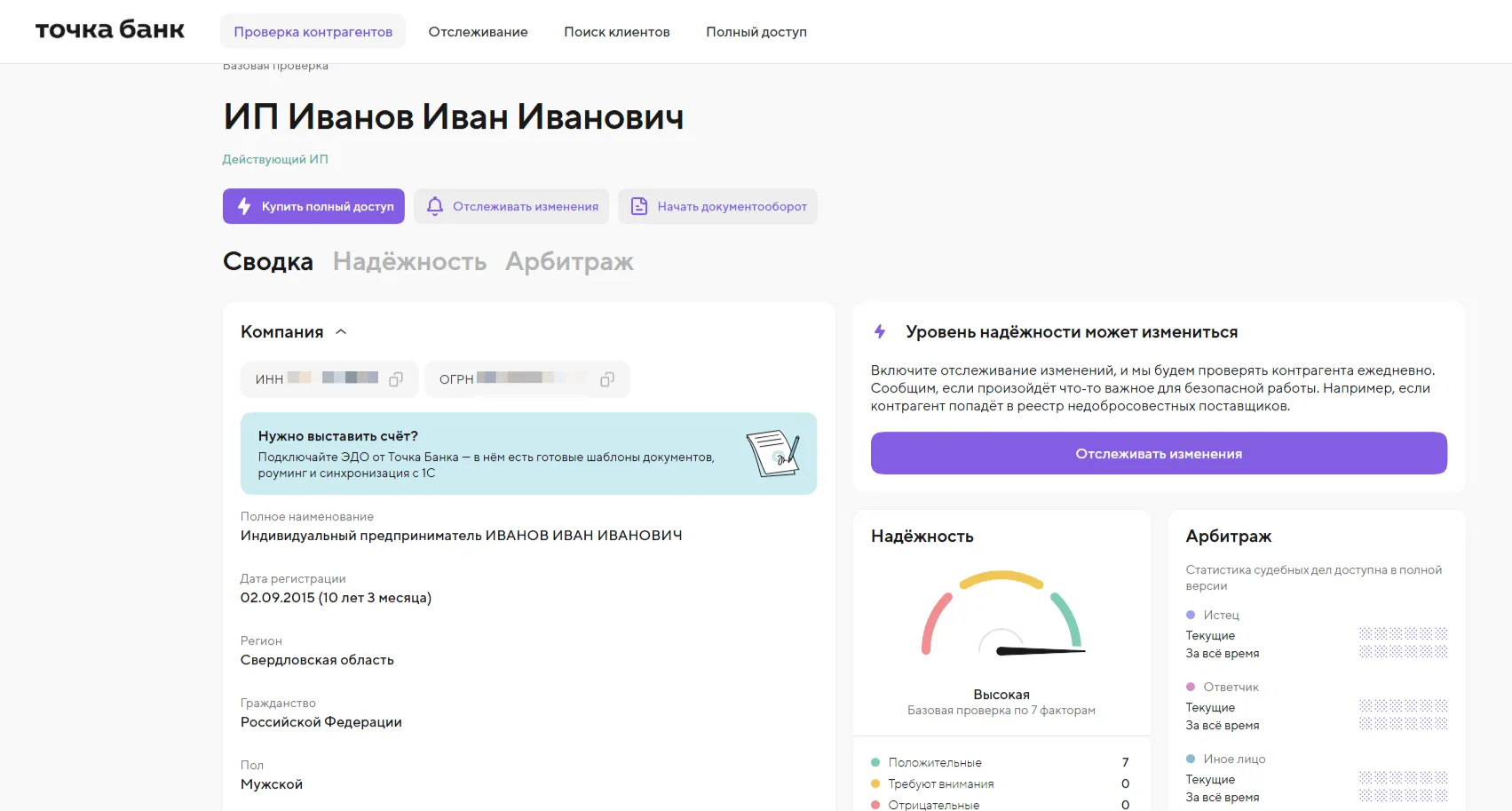The width and height of the screenshot is (1512, 811).
Task: Copy the ИНН number using copy icon
Action: 396,379
